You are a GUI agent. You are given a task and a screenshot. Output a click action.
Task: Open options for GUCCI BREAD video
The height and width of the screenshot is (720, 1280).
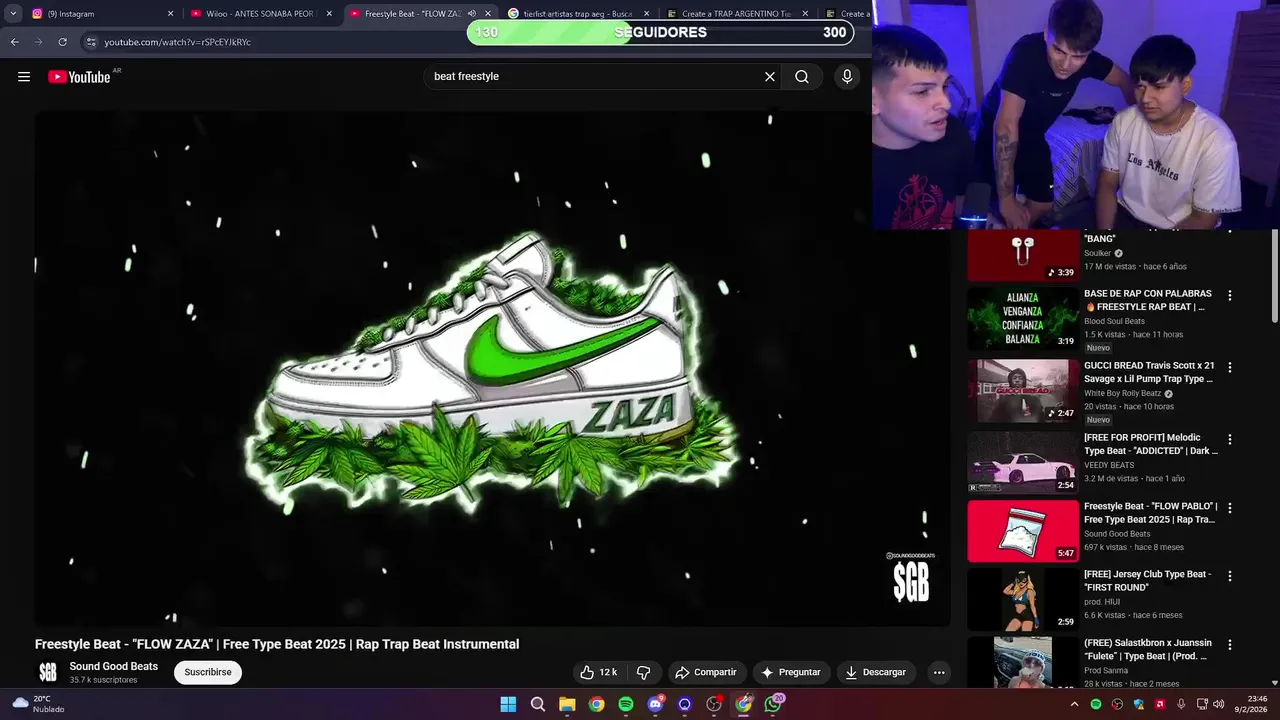point(1230,367)
